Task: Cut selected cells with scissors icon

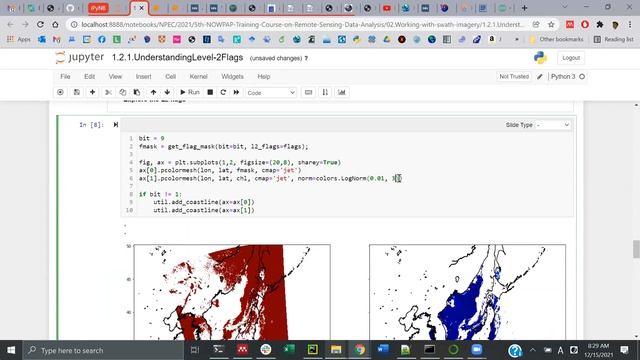Action: 108,92
